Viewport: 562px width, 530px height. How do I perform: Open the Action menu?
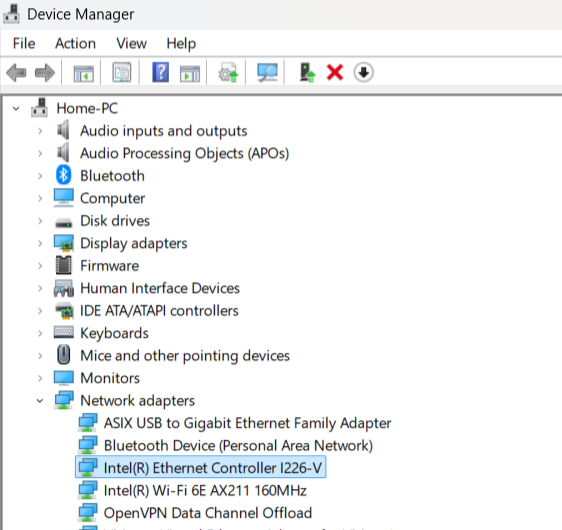75,43
